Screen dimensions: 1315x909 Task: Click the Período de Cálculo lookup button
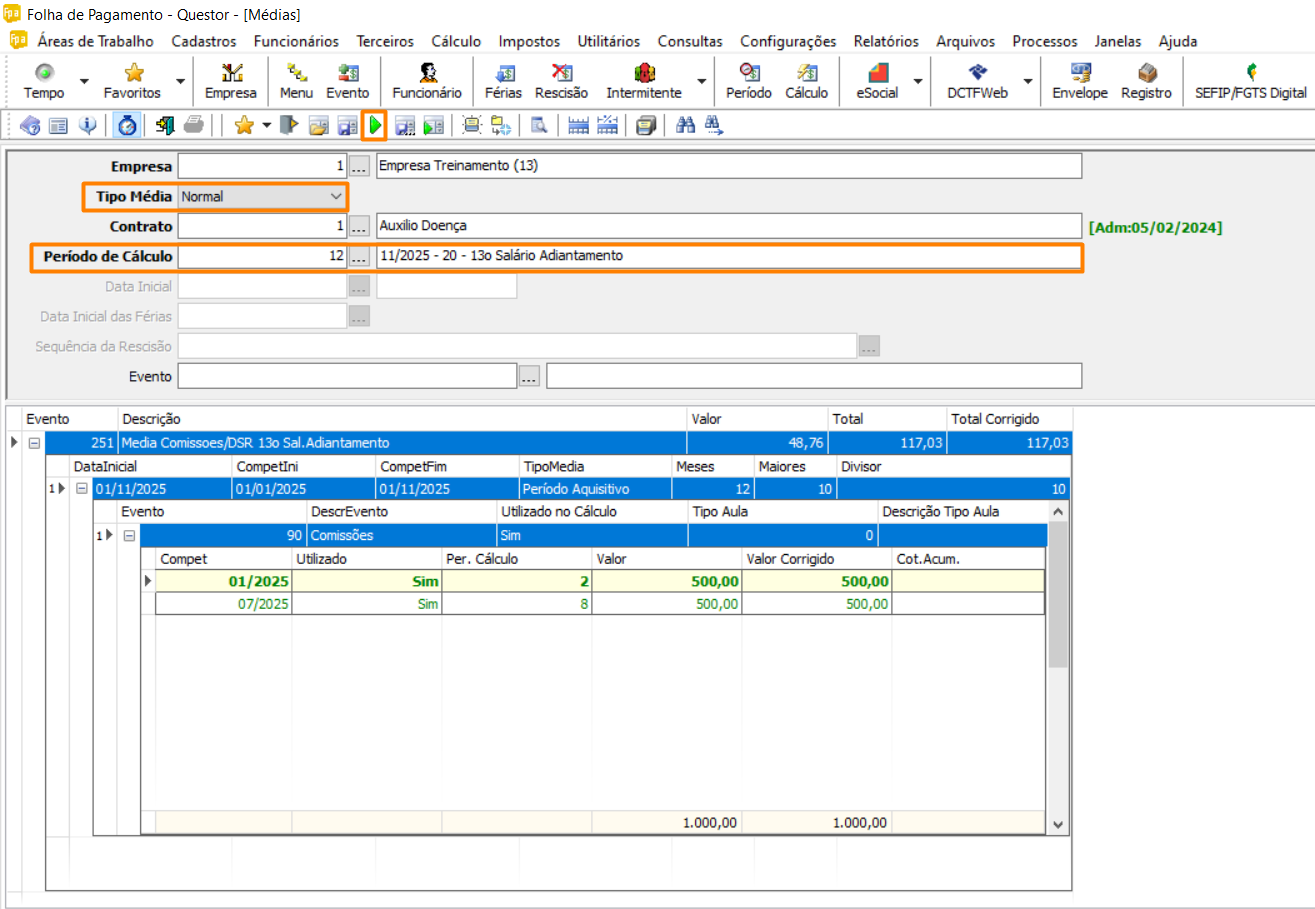pyautogui.click(x=360, y=257)
